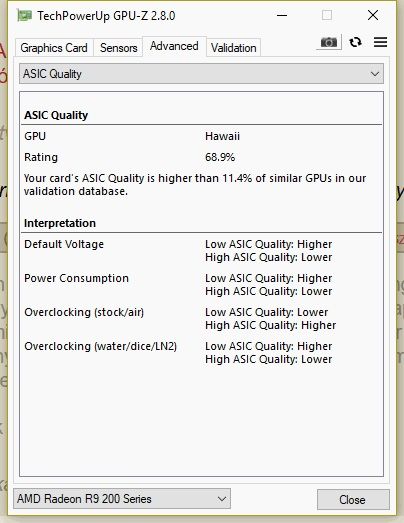Select the Overclocking (stock/air) row

click(x=203, y=319)
